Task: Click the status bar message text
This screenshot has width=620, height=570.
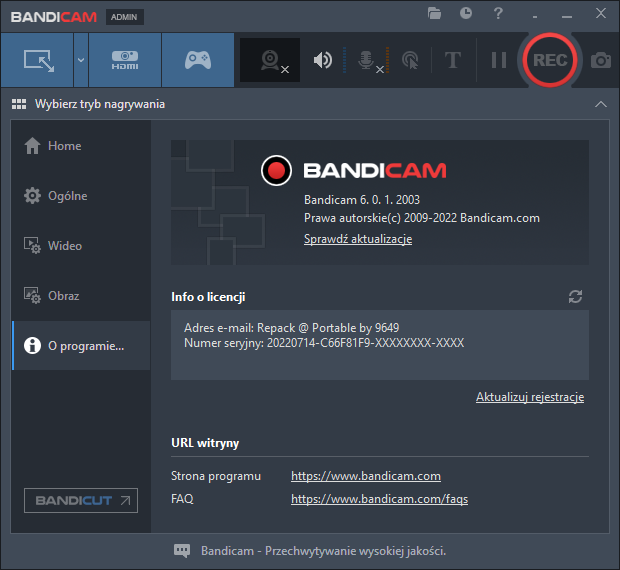Action: pos(323,551)
